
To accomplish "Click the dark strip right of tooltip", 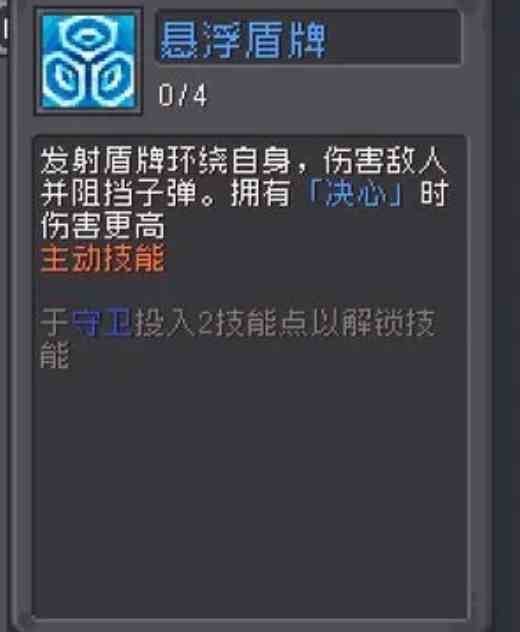I will 507,316.
